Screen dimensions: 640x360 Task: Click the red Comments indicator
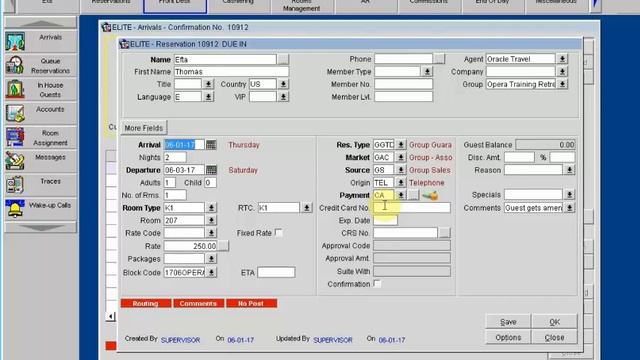(x=198, y=303)
